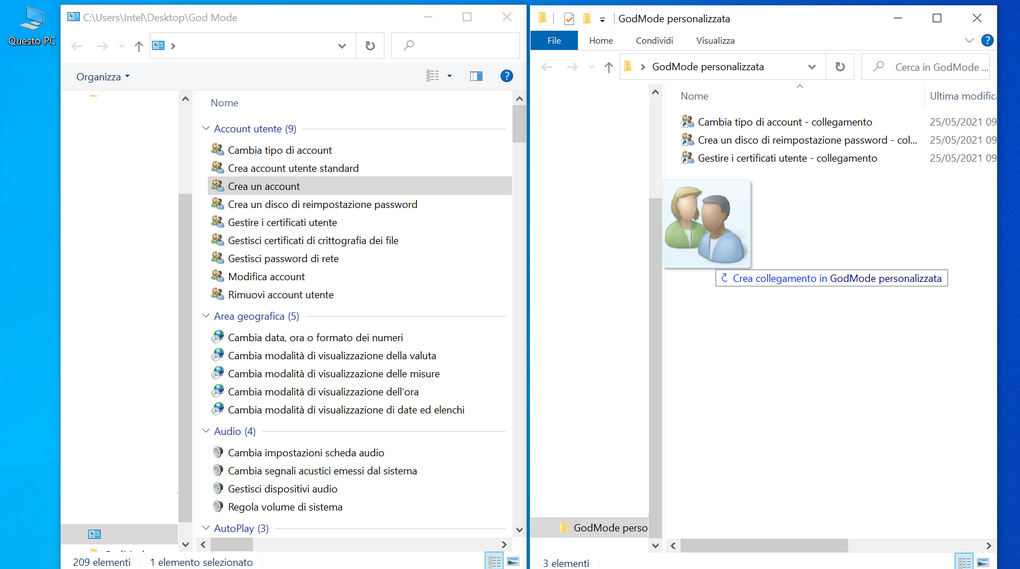This screenshot has width=1020, height=569.
Task: Switch to large icons view in GodMode personalizzata
Action: (982, 562)
